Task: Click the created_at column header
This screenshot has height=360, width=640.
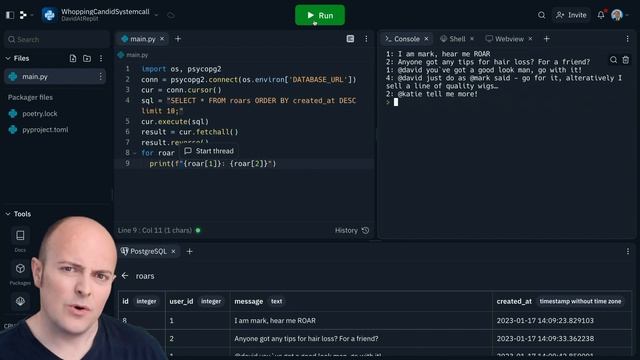Action: point(562,301)
